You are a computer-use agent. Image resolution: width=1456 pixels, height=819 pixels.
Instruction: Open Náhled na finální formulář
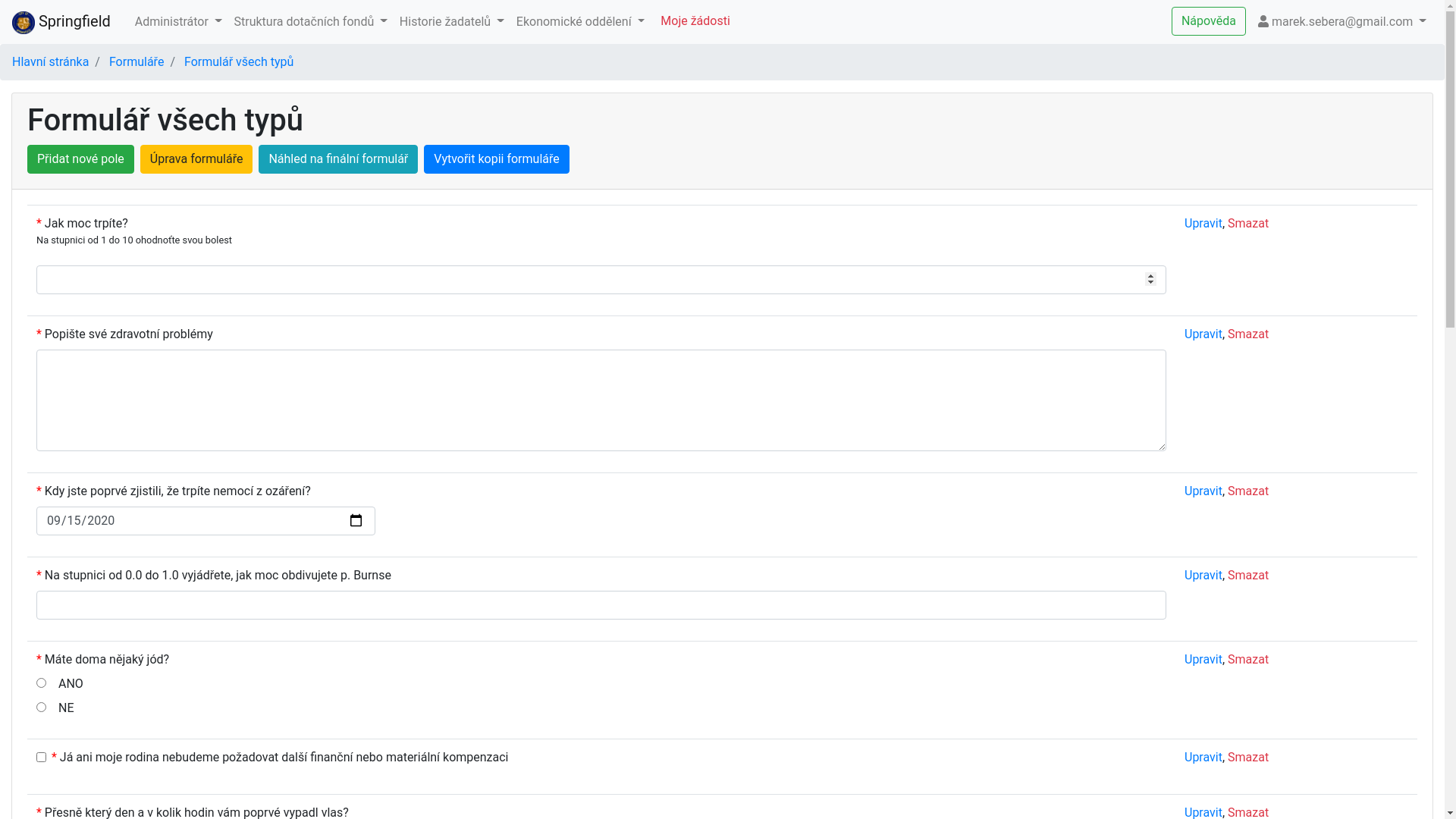(x=338, y=159)
